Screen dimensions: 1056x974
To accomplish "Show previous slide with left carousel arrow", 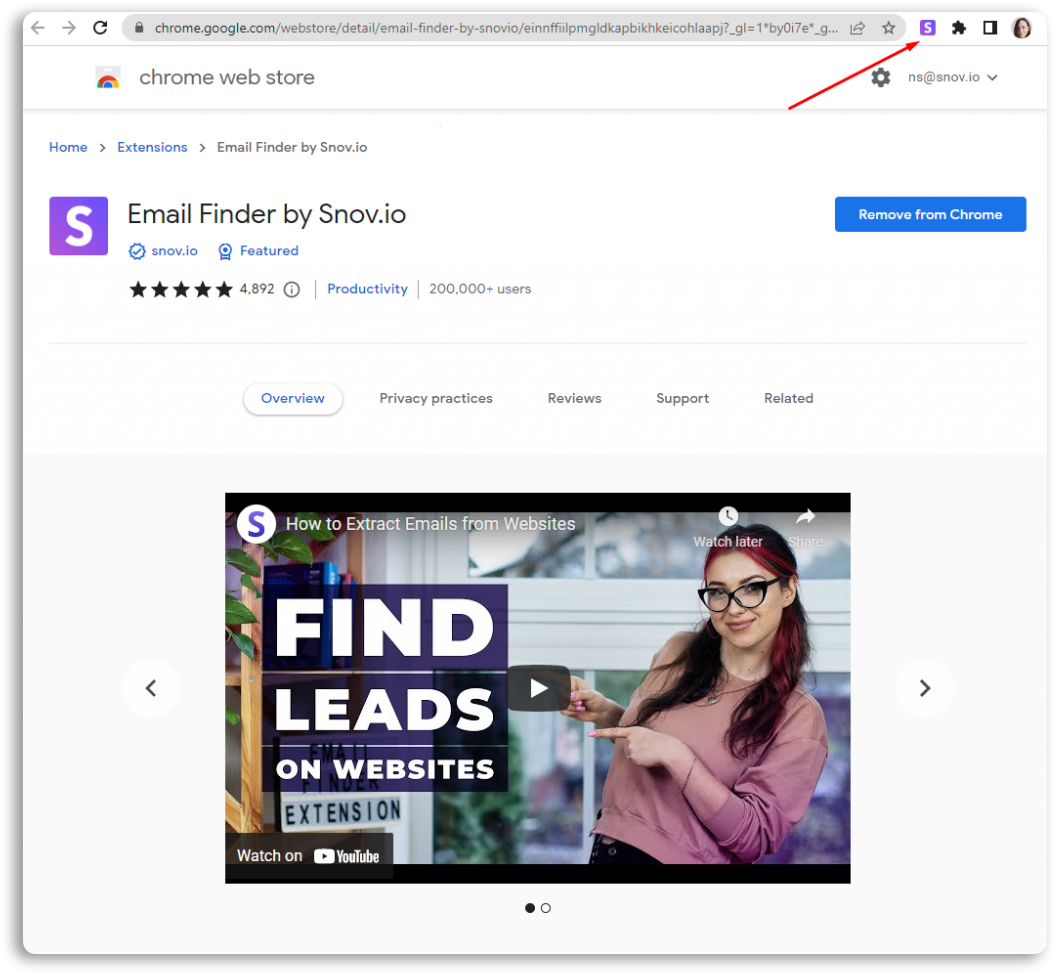I will click(x=151, y=688).
